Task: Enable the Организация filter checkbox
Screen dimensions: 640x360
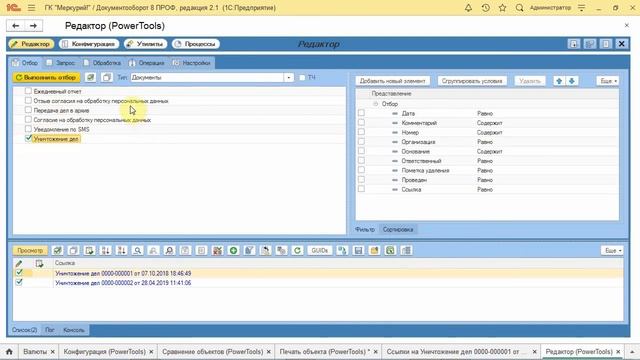Action: 361,142
